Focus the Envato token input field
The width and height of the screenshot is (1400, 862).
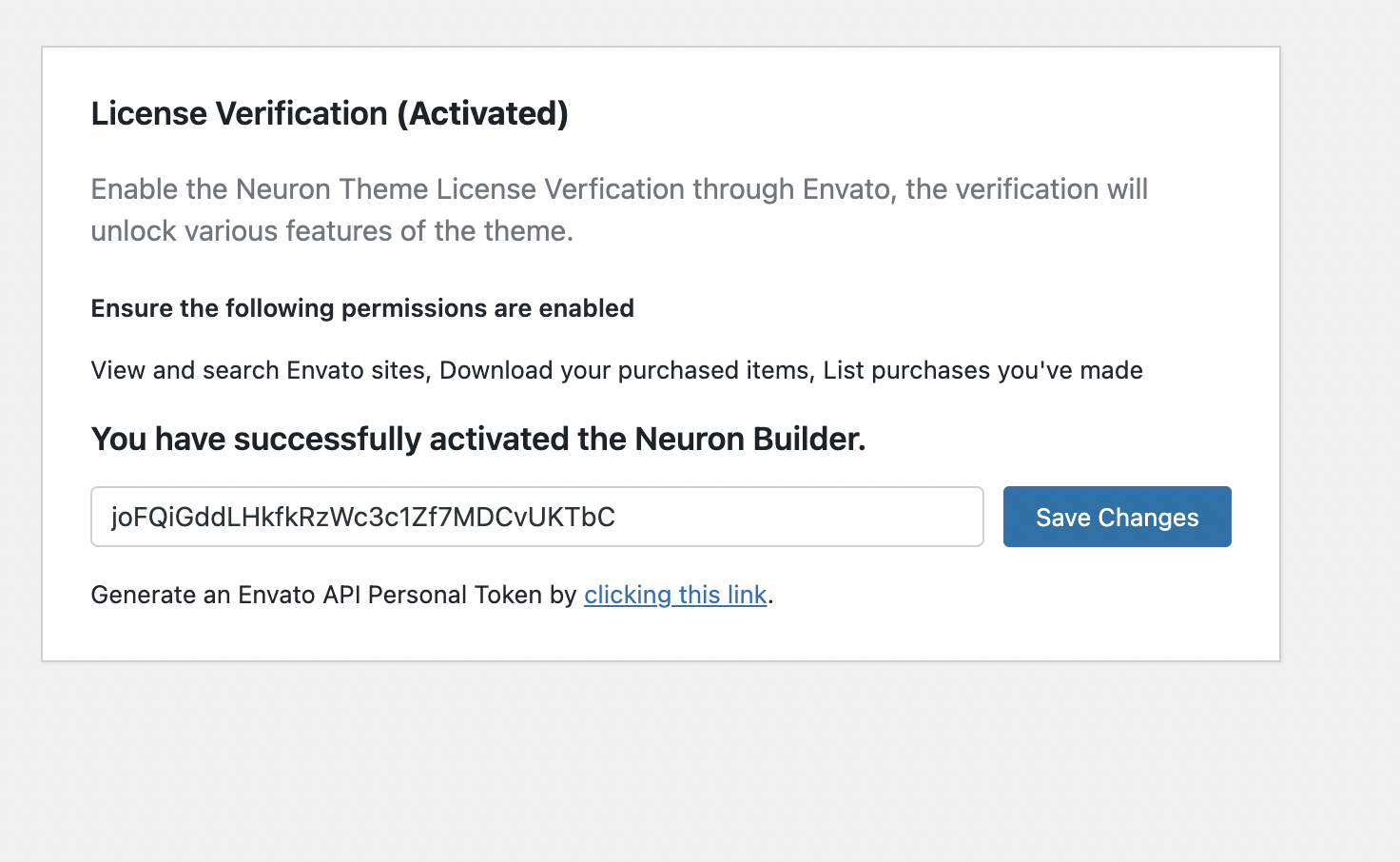pos(536,517)
